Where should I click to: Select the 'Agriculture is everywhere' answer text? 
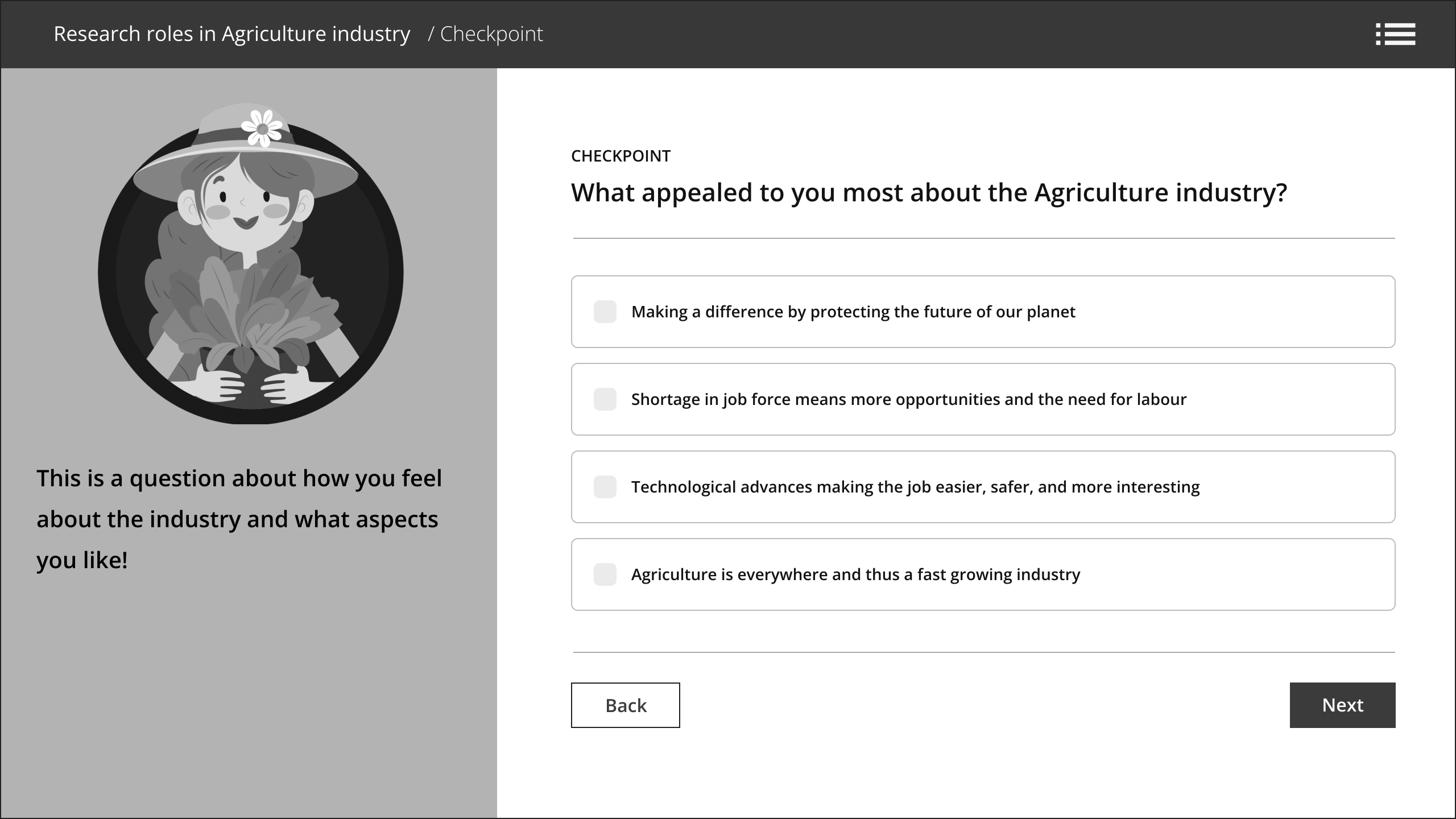pyautogui.click(x=855, y=574)
